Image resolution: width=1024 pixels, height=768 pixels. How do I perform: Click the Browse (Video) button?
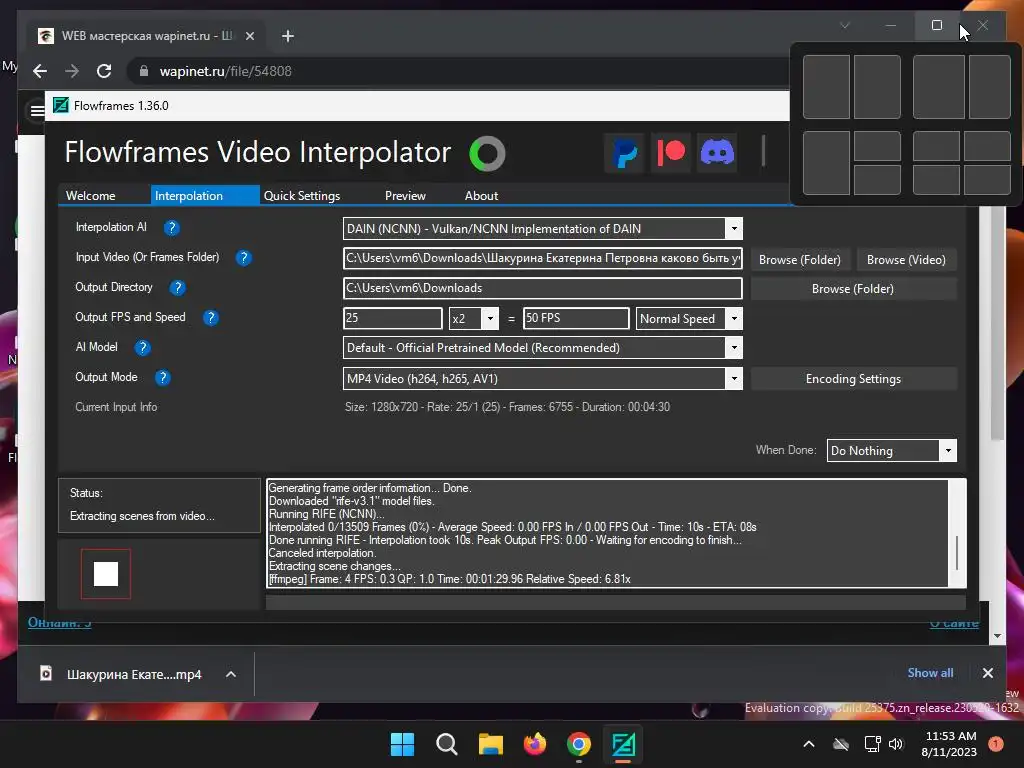[x=906, y=260]
